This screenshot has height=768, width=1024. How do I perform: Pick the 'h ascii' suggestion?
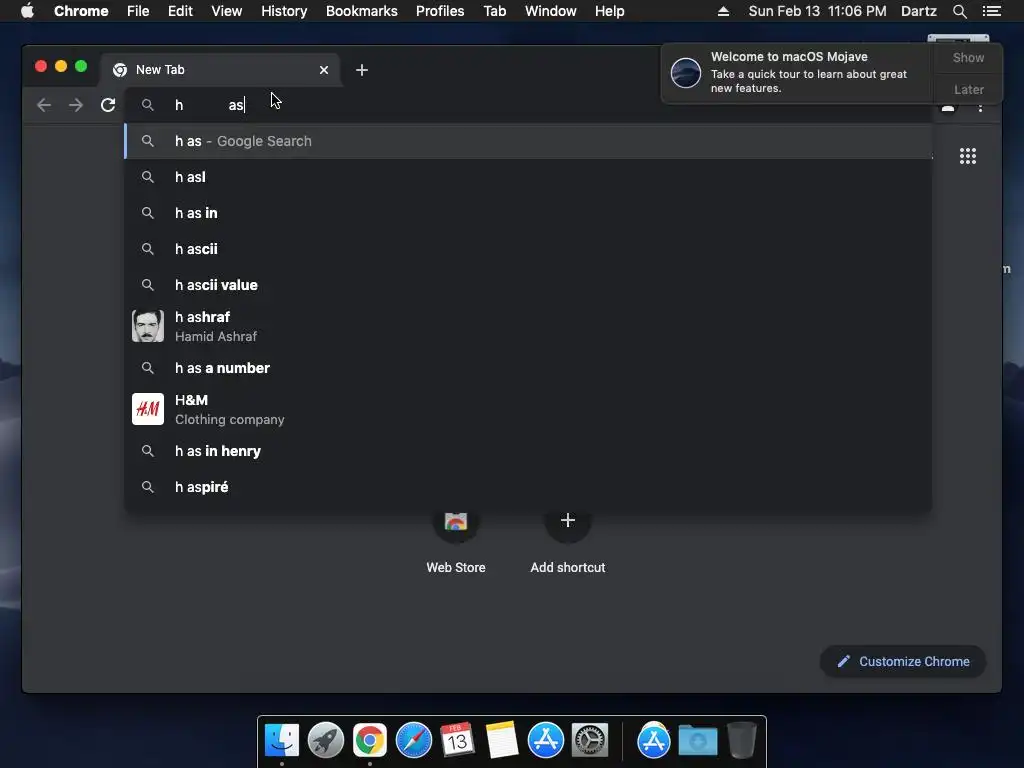(528, 249)
